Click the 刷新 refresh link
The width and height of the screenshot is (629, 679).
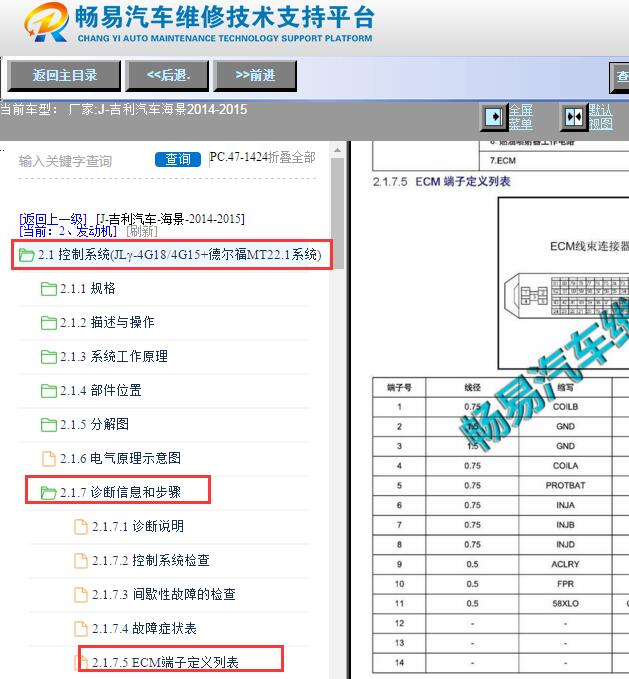coord(142,231)
